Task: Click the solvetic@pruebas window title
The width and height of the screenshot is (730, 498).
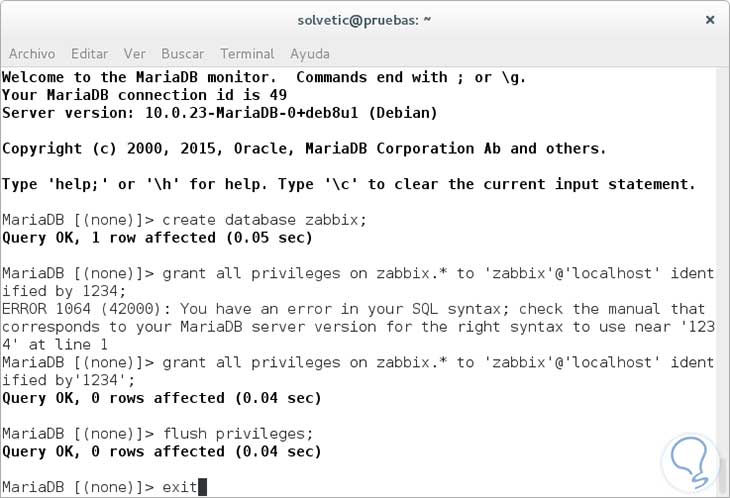Action: 364,19
